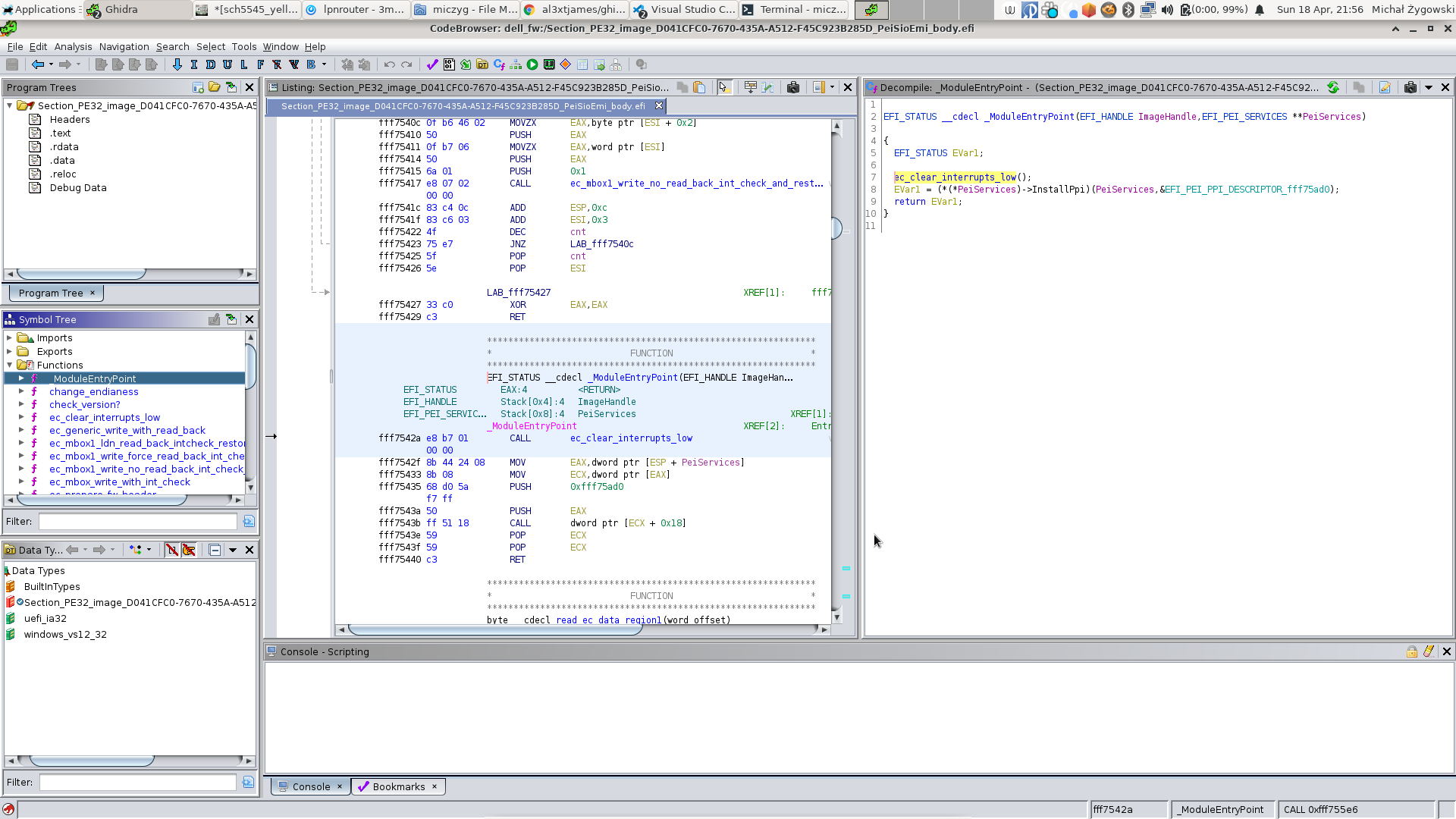Take Decompile snapshot camera icon
The image size is (1456, 819).
point(1410,87)
